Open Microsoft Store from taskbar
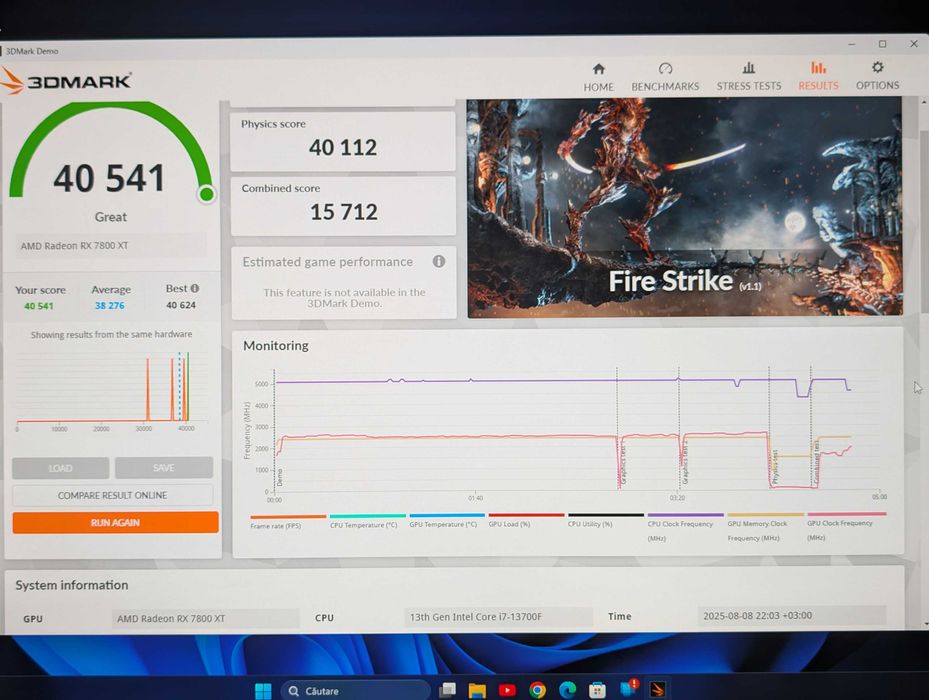The image size is (929, 700). coord(597,691)
